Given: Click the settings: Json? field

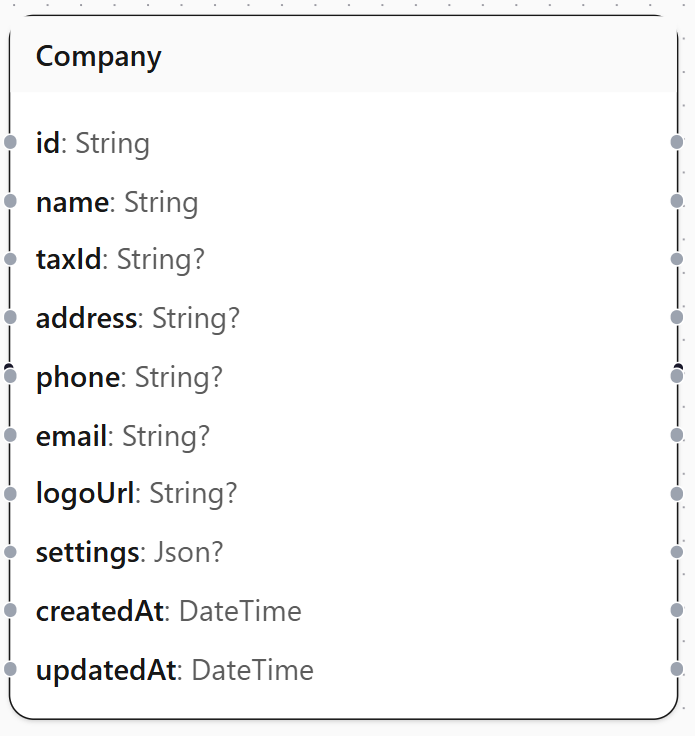Looking at the screenshot, I should coord(344,552).
